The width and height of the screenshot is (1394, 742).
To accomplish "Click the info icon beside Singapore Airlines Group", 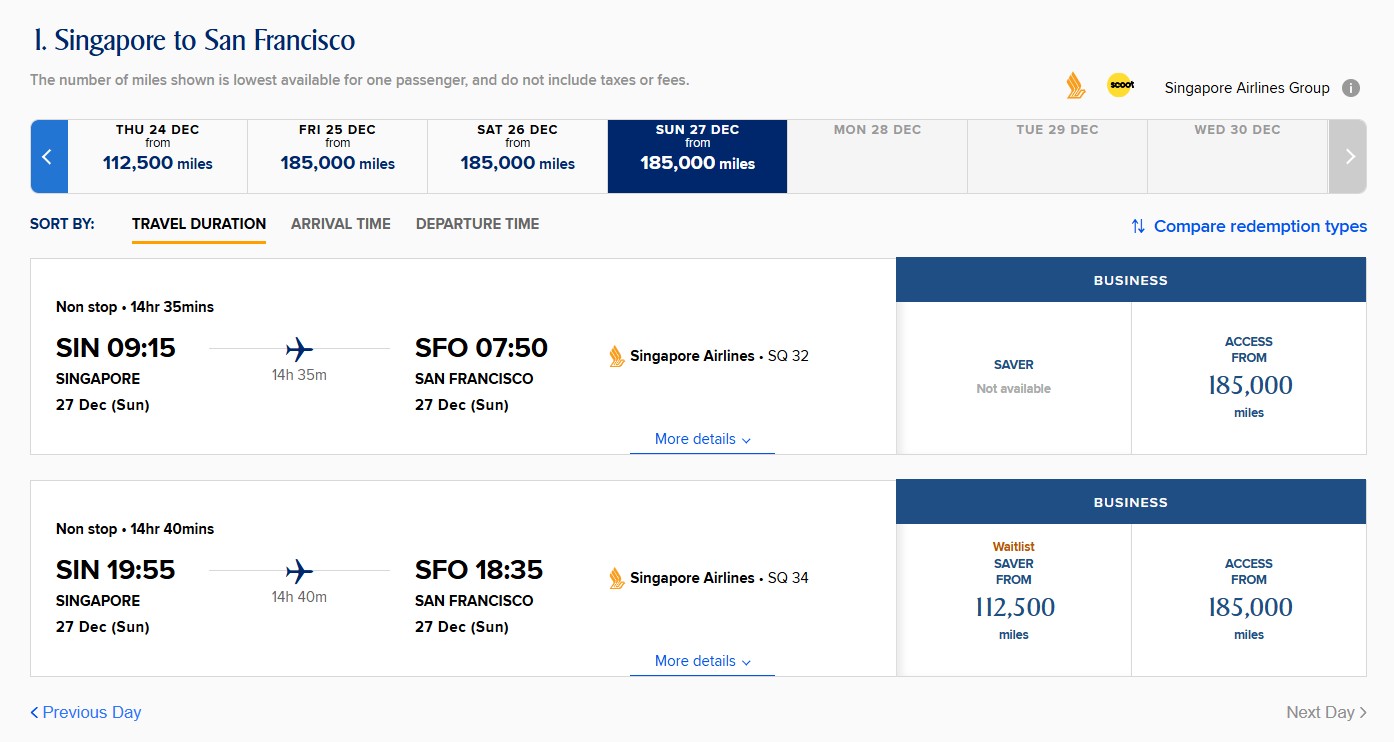I will (1350, 88).
